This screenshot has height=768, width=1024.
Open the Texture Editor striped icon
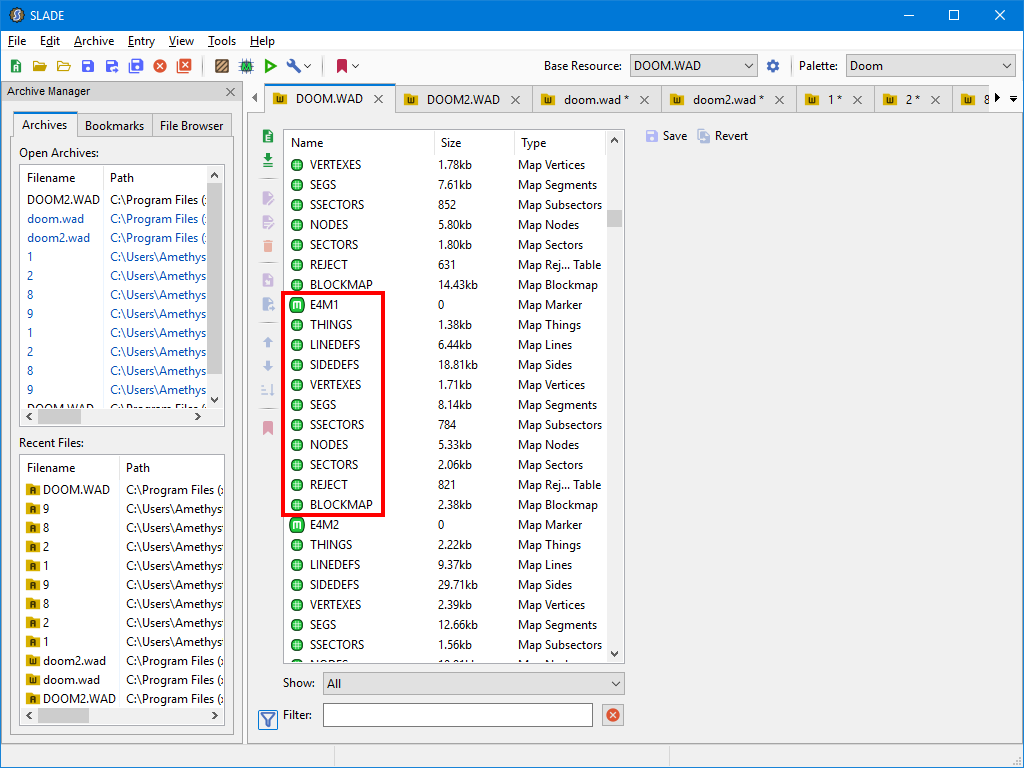point(222,66)
